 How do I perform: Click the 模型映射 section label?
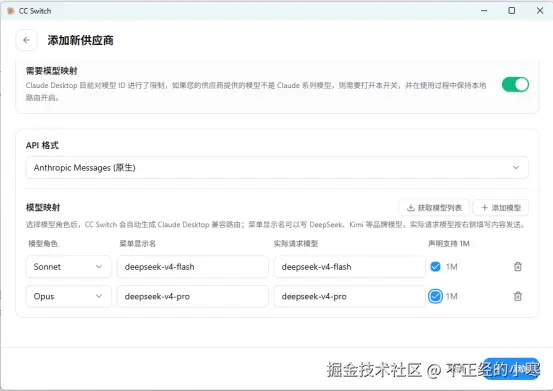point(43,207)
